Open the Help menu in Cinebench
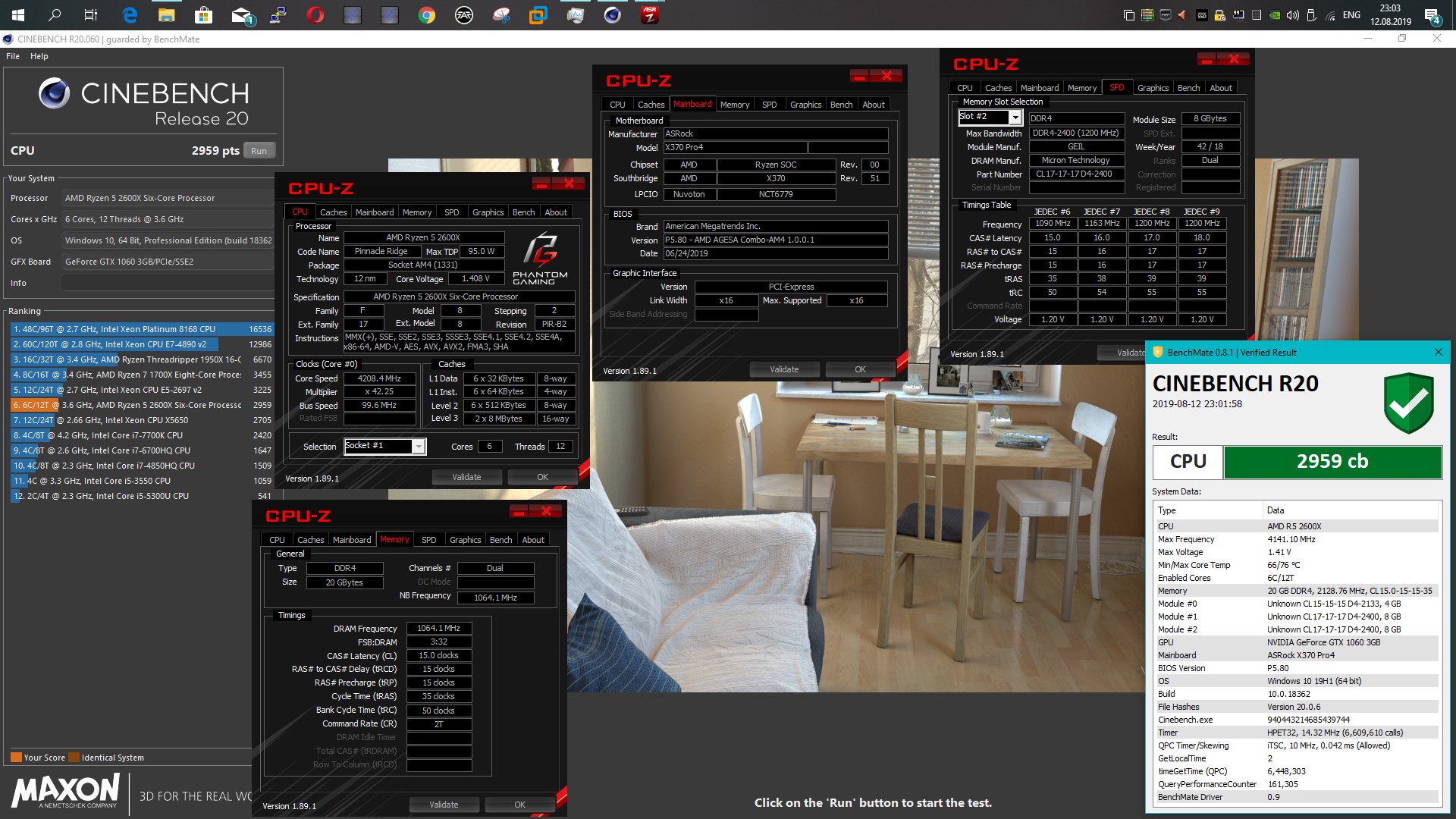Viewport: 1456px width, 819px height. click(x=39, y=56)
